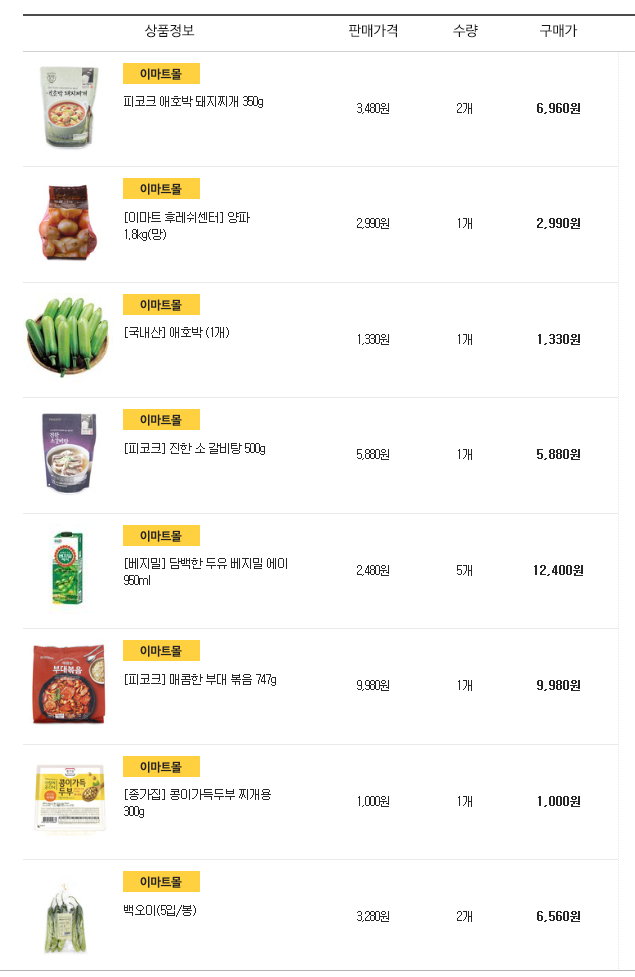Open the [종가집] 콩이가득두부 찌개용 link

tap(197, 795)
